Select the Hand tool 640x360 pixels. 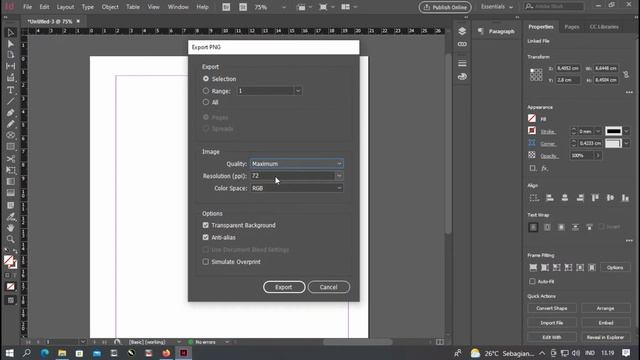(x=11, y=228)
